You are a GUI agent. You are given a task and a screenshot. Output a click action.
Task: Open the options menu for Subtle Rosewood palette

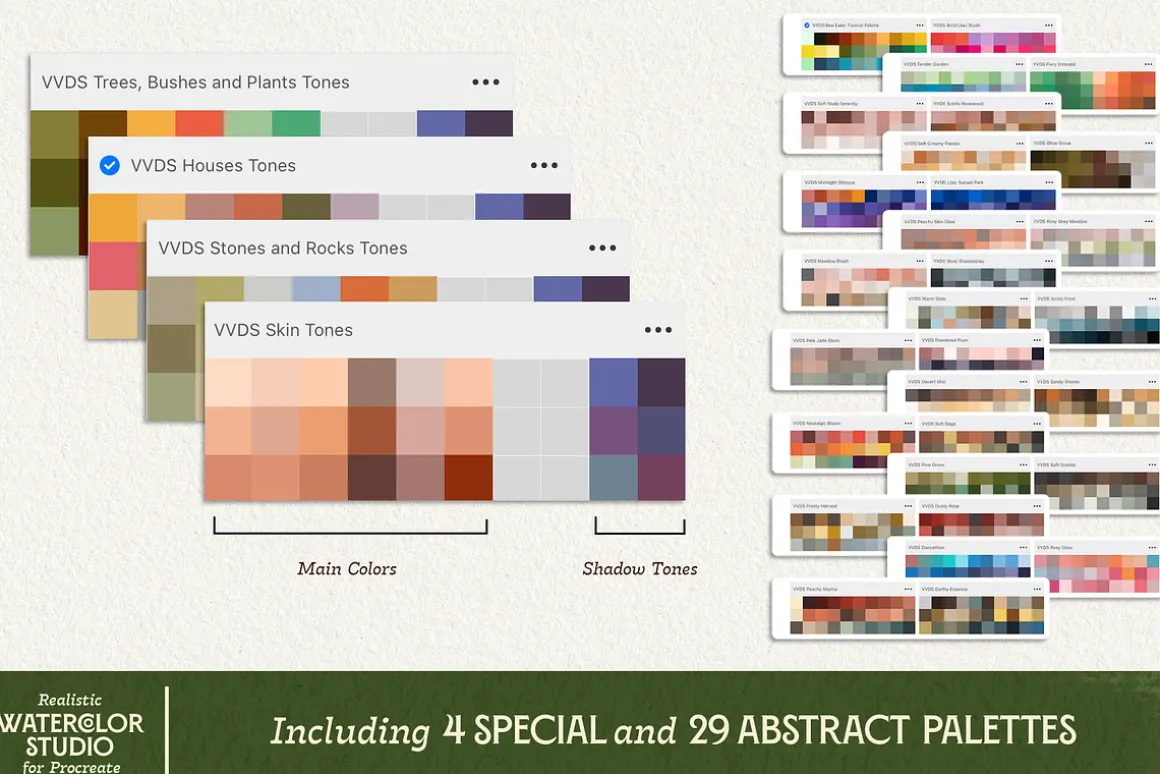click(x=1049, y=104)
